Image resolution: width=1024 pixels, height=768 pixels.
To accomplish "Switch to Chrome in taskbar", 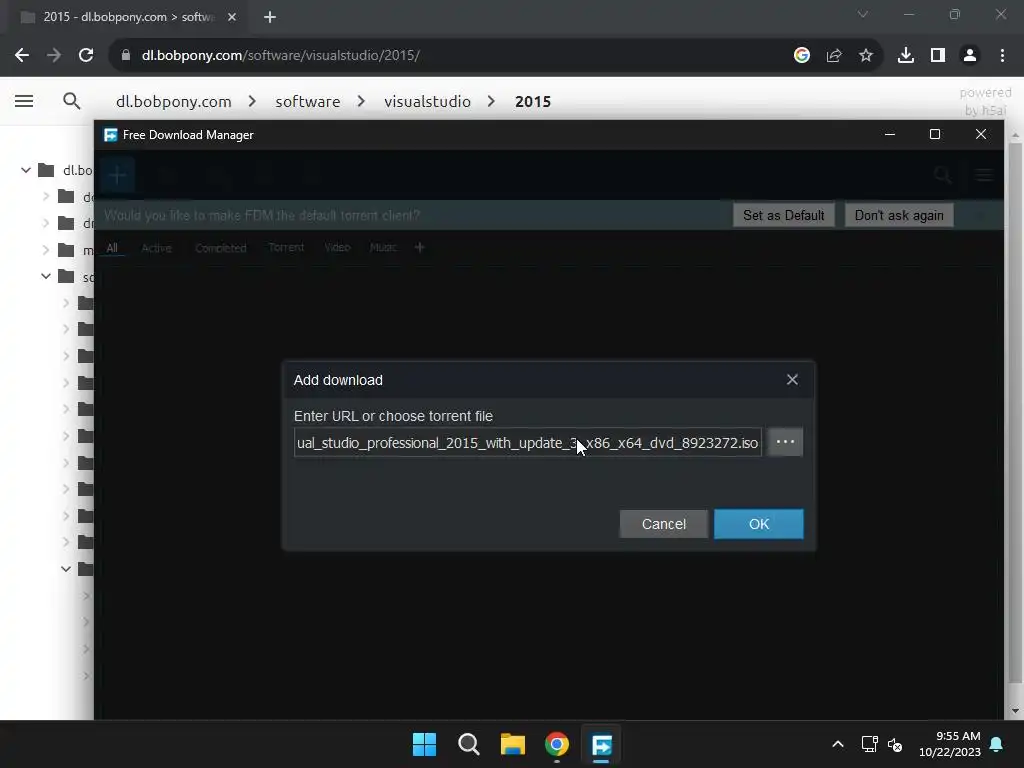I will point(557,744).
